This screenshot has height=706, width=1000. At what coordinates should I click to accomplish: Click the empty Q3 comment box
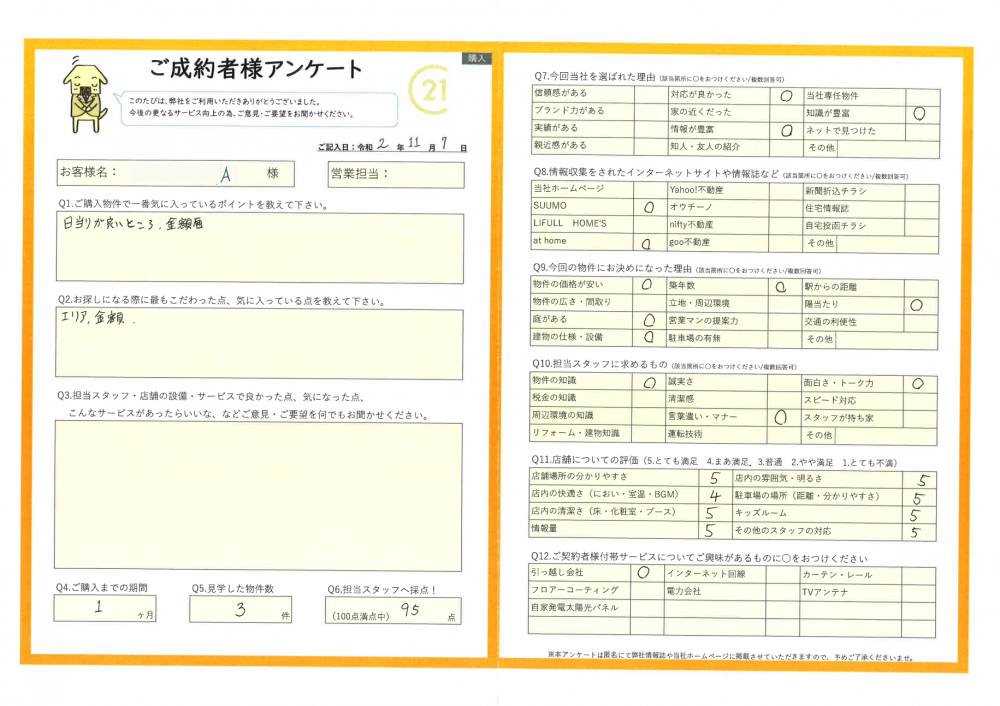pyautogui.click(x=259, y=496)
